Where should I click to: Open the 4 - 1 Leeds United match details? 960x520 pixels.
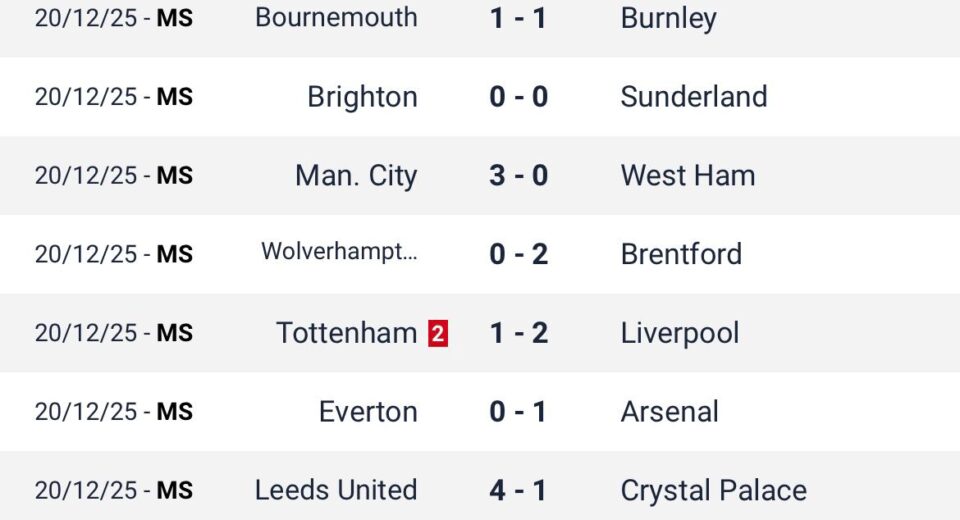pos(519,490)
